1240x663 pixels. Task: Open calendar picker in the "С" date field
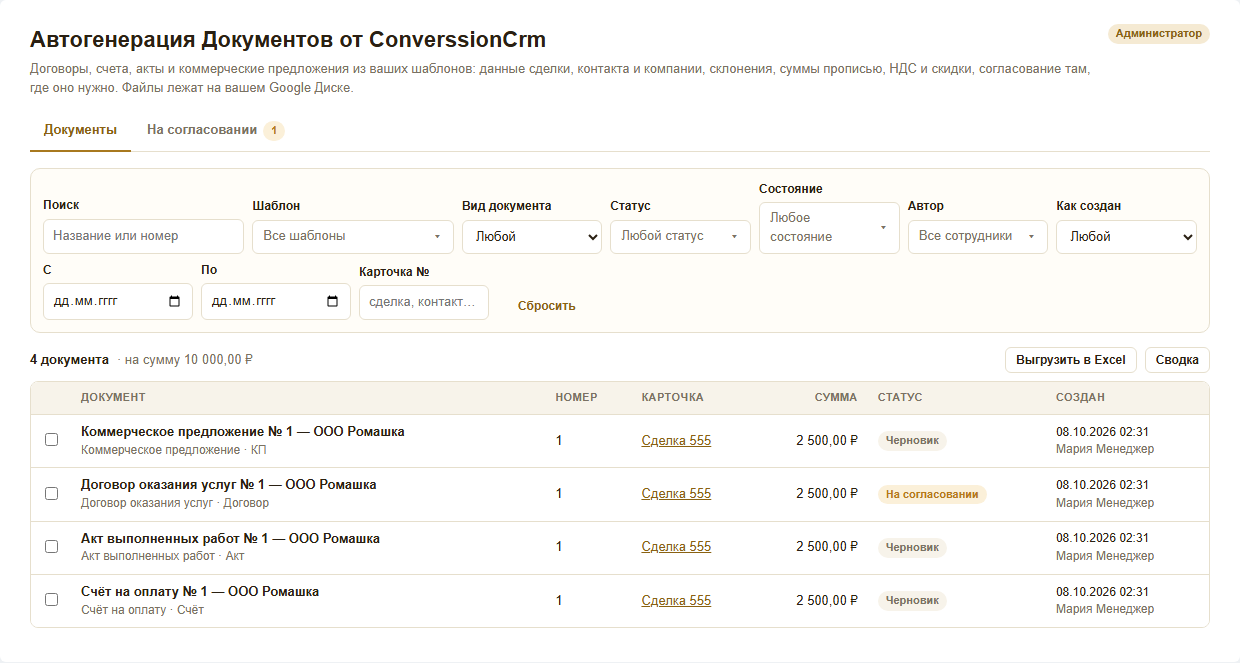pos(175,301)
